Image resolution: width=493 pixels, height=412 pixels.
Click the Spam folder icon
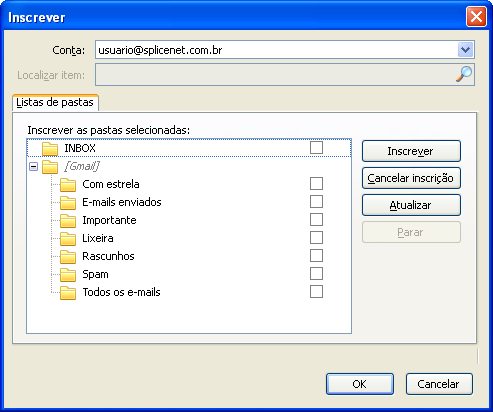[x=68, y=274]
